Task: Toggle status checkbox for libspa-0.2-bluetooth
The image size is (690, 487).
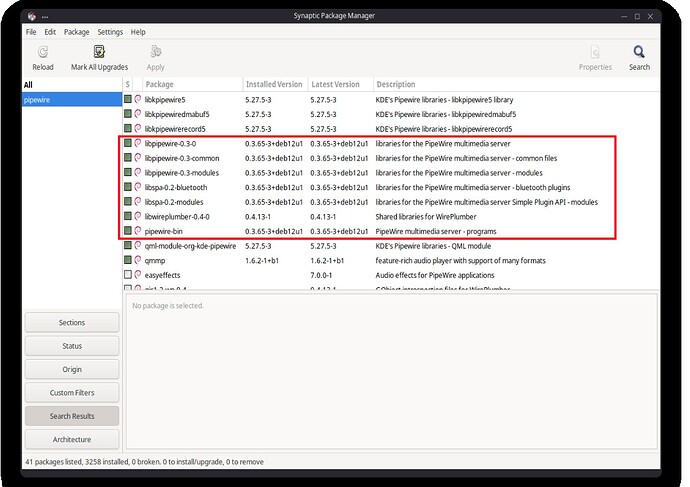Action: (128, 187)
